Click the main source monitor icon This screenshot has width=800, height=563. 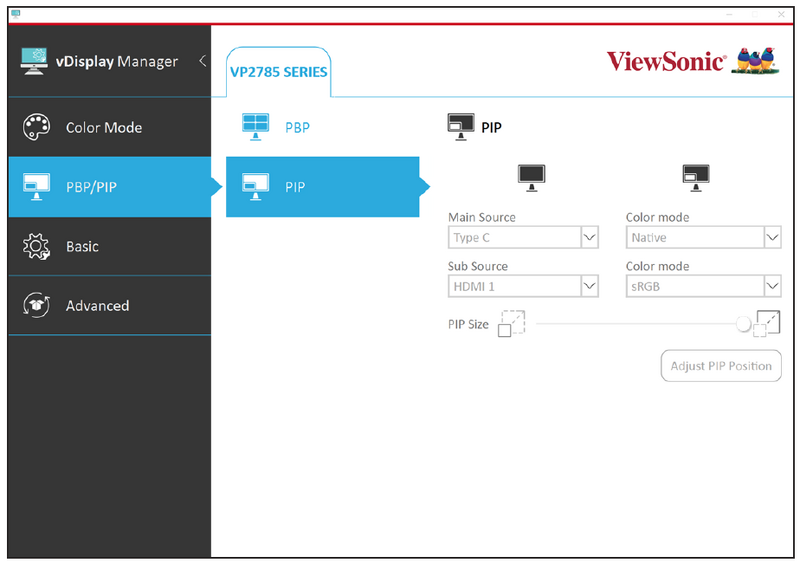tap(531, 178)
